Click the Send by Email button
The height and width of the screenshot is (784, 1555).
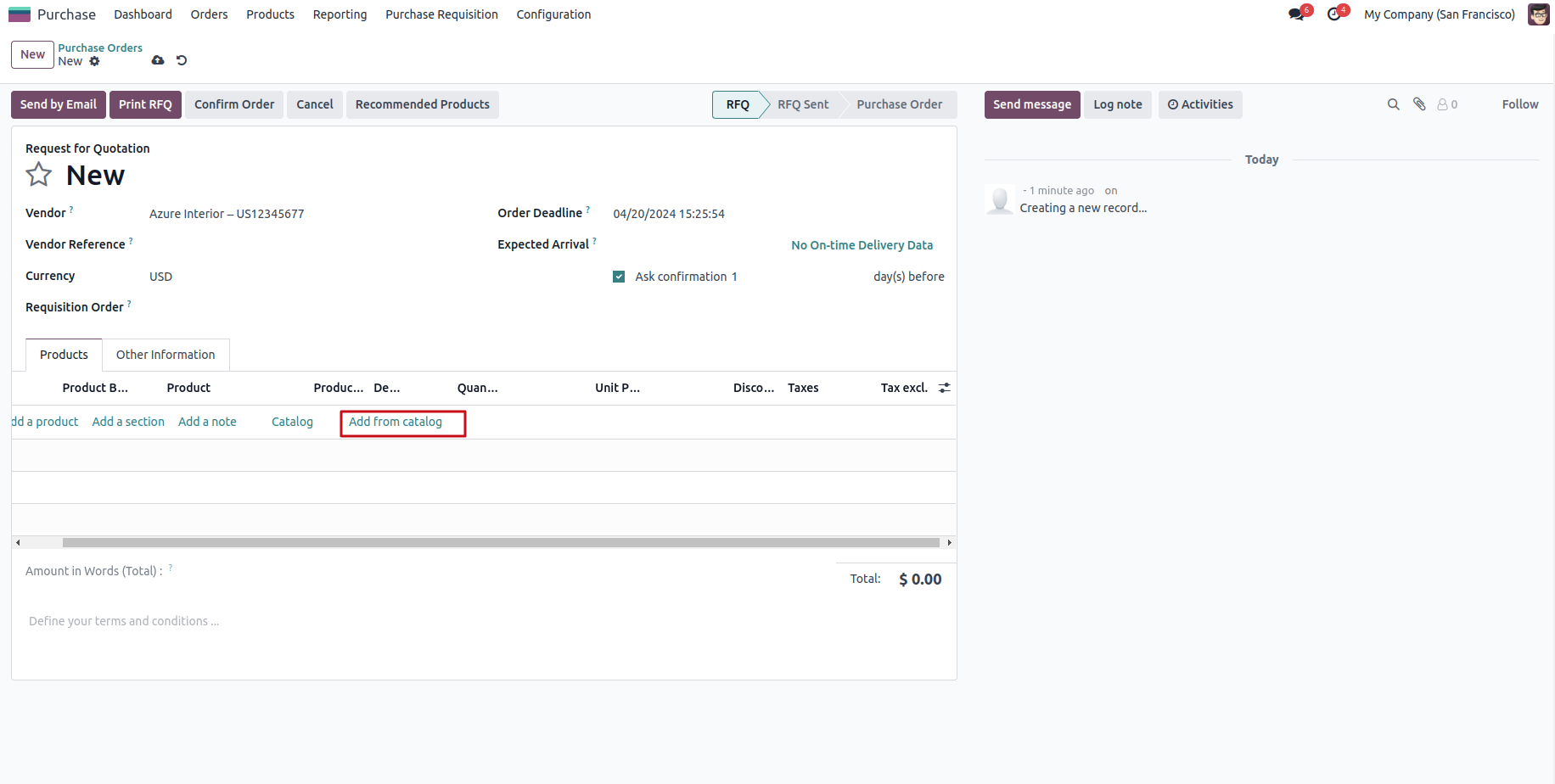59,104
